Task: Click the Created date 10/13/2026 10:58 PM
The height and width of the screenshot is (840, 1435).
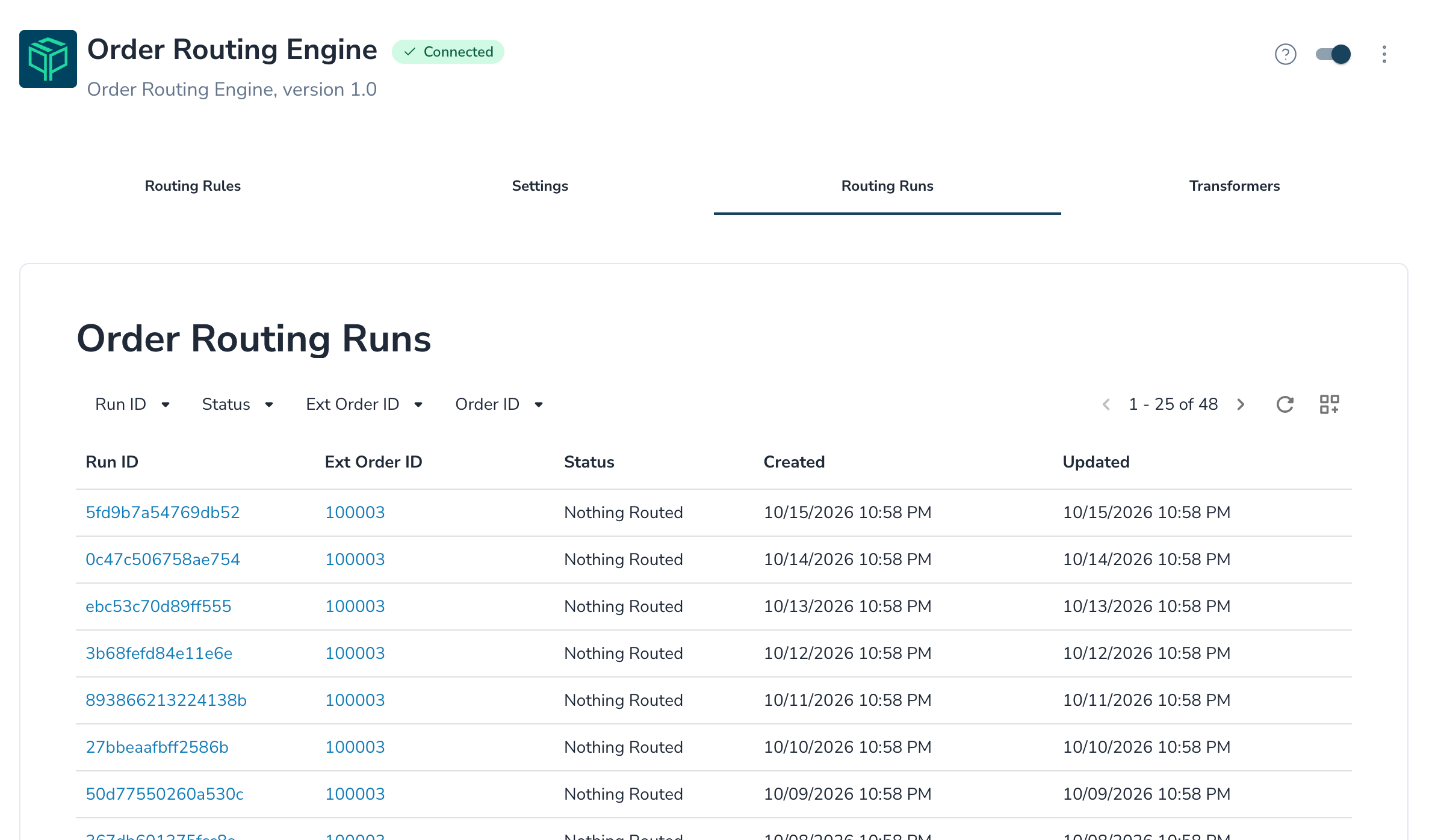Action: (x=847, y=607)
